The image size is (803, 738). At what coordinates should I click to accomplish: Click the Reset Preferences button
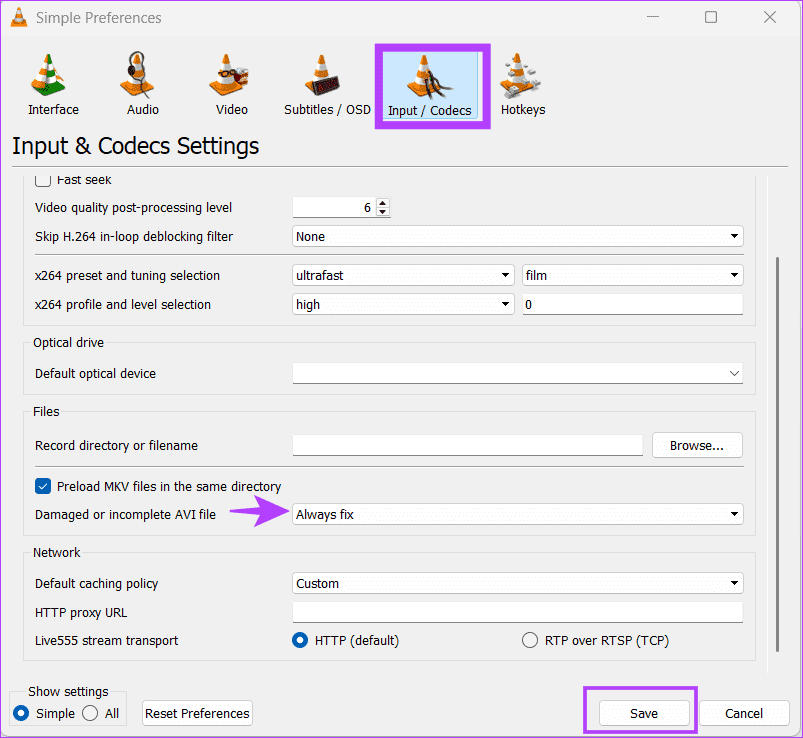197,713
